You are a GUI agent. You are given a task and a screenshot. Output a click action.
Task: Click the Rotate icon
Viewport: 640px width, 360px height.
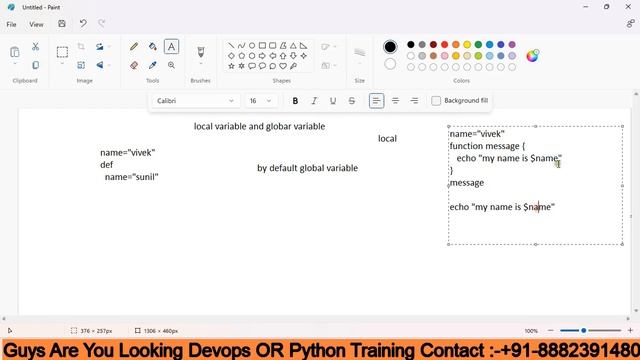[x=100, y=47]
